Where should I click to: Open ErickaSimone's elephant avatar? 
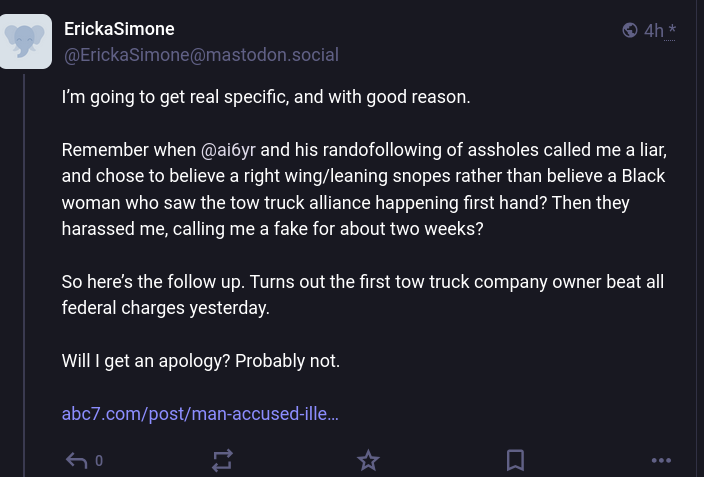25,41
